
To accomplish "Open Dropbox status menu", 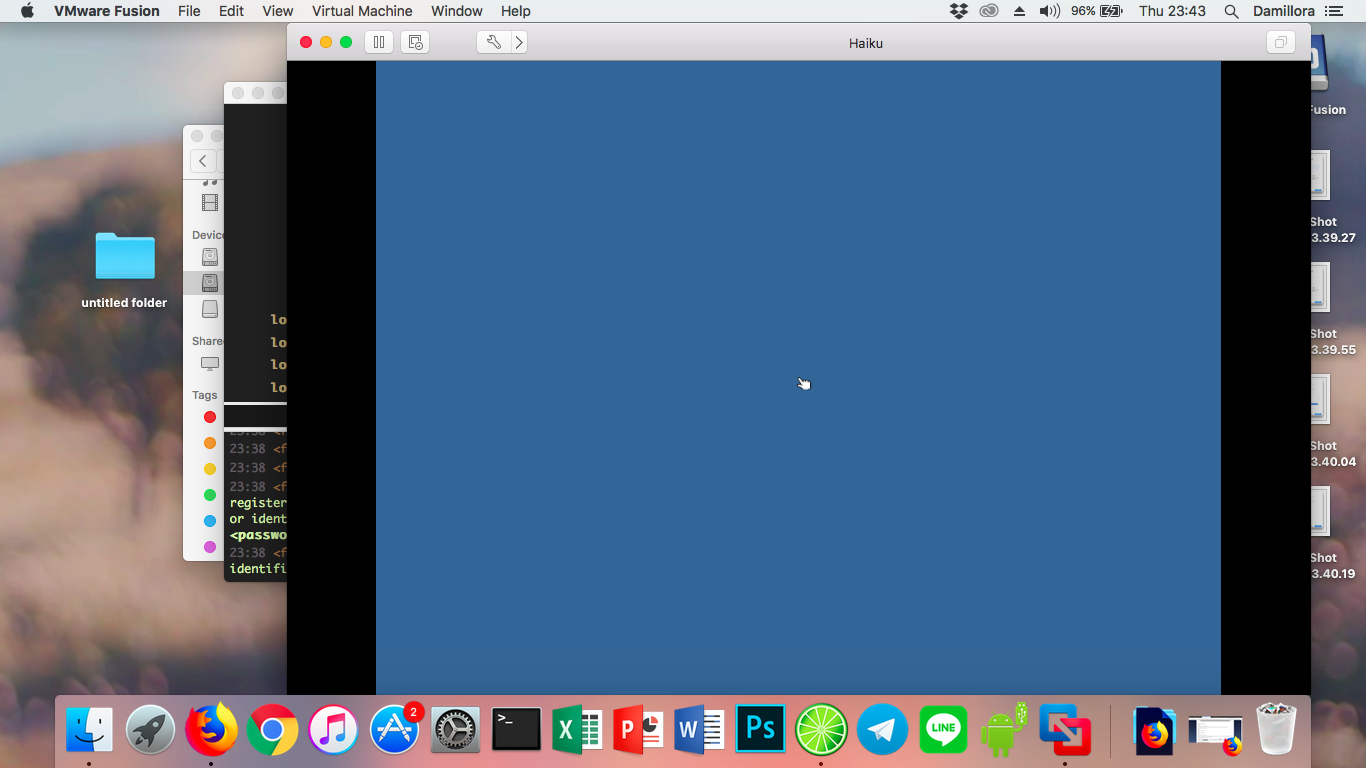I will tap(959, 11).
